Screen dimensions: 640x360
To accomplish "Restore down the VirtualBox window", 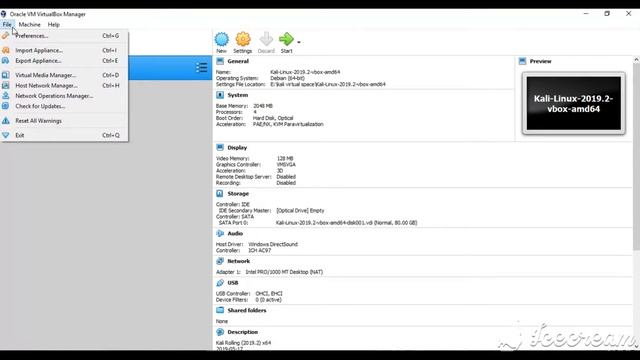I will coord(607,13).
